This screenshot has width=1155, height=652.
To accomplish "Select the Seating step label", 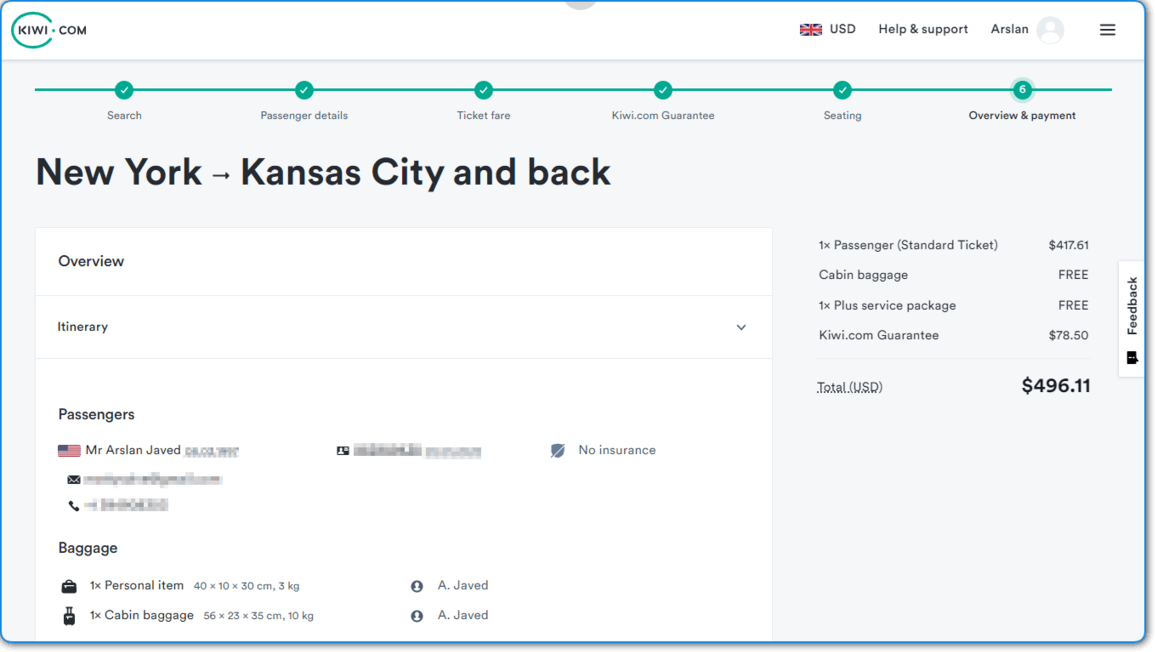I will click(x=842, y=116).
